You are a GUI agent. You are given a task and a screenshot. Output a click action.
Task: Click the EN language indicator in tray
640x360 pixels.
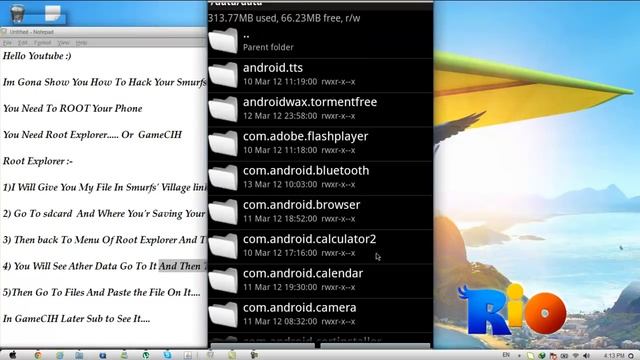click(506, 355)
